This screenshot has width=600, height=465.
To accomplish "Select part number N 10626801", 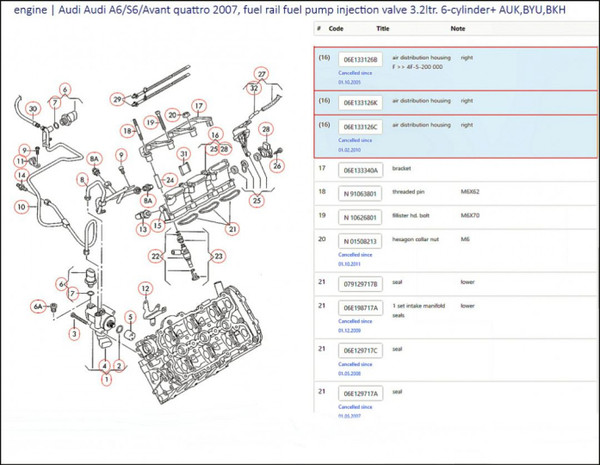I will 359,216.
